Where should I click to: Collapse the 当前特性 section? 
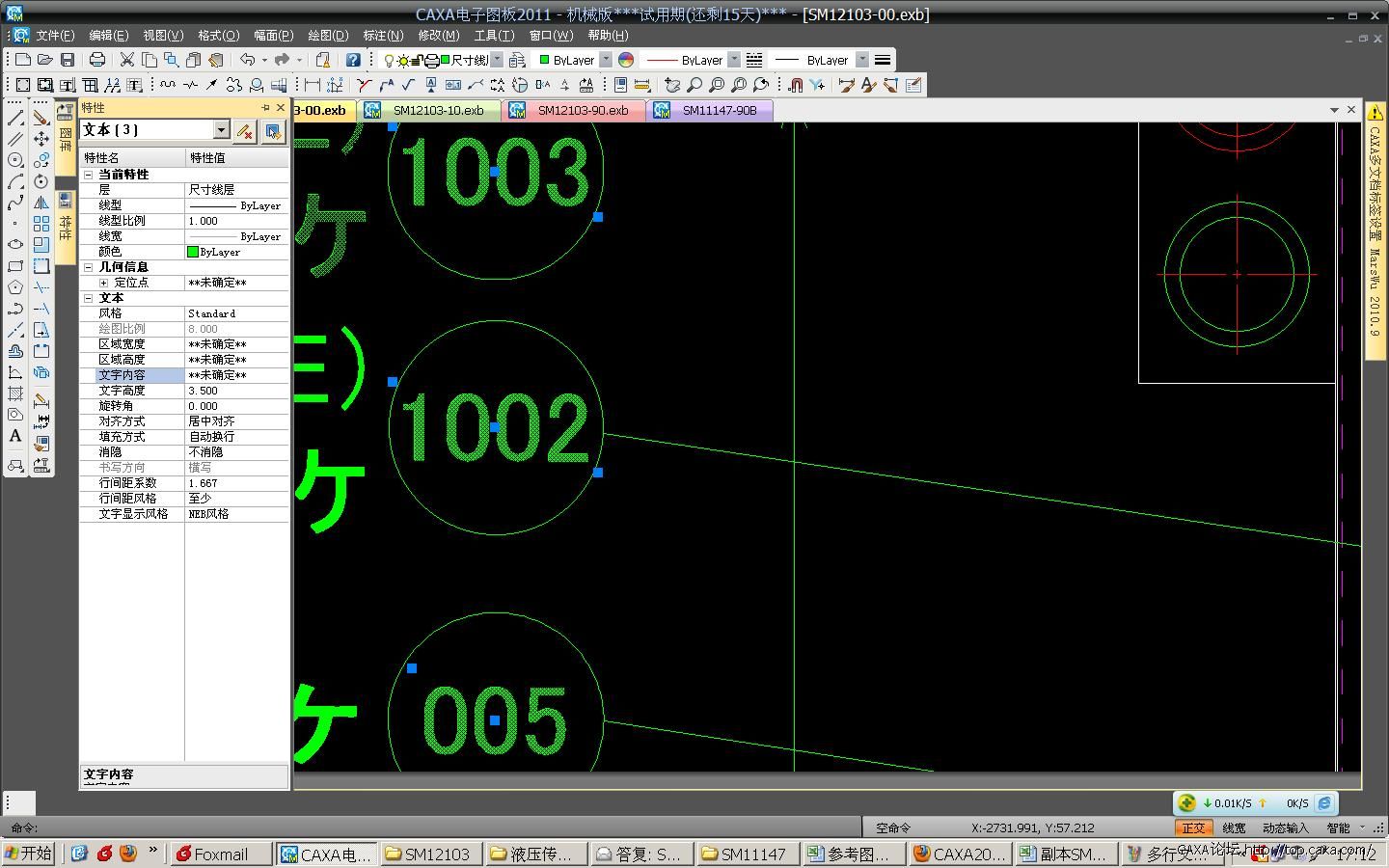coord(89,175)
